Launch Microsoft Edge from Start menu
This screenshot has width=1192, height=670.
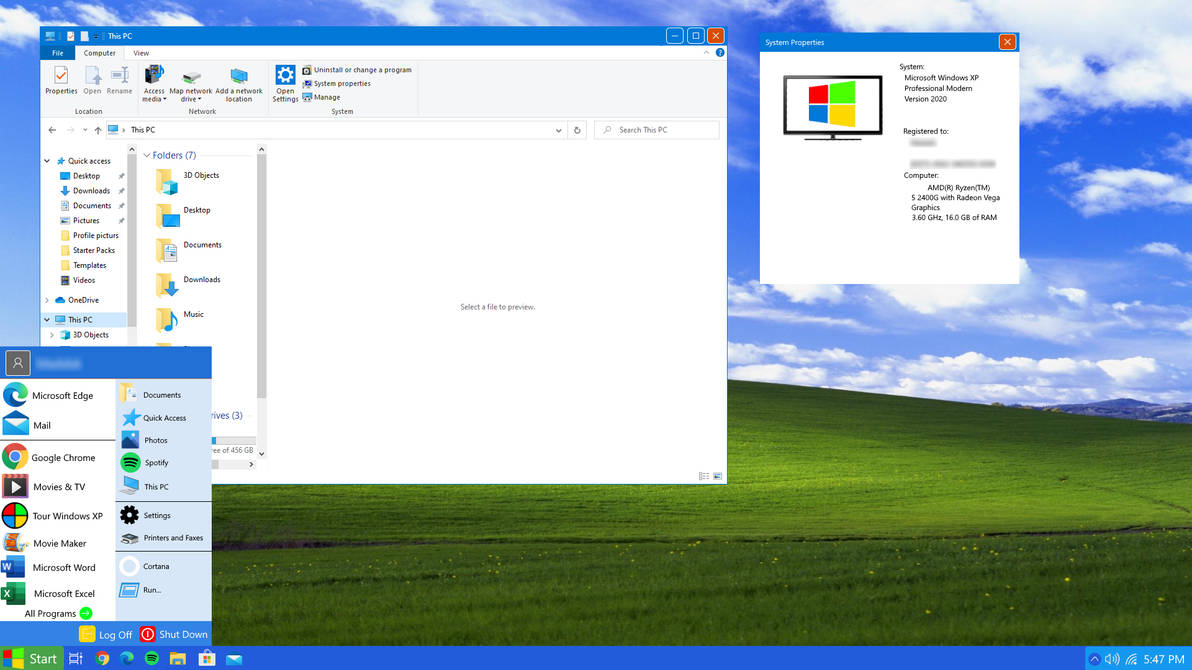[x=49, y=395]
